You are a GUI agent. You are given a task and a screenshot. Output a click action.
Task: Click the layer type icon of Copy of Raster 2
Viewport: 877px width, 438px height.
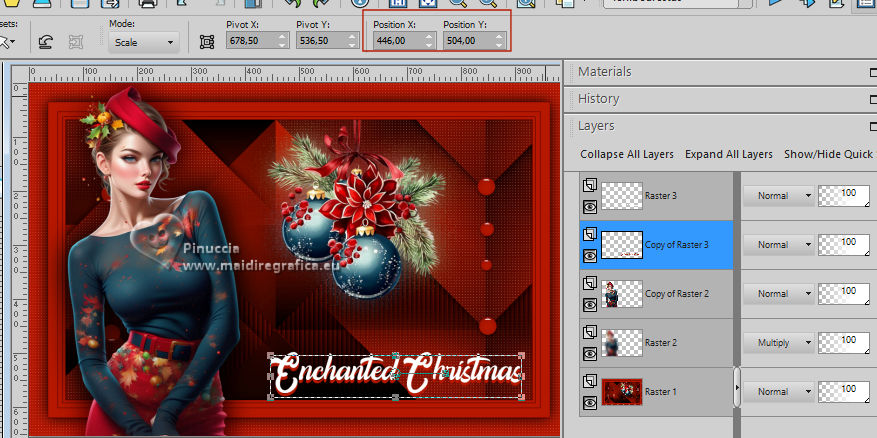coord(590,284)
